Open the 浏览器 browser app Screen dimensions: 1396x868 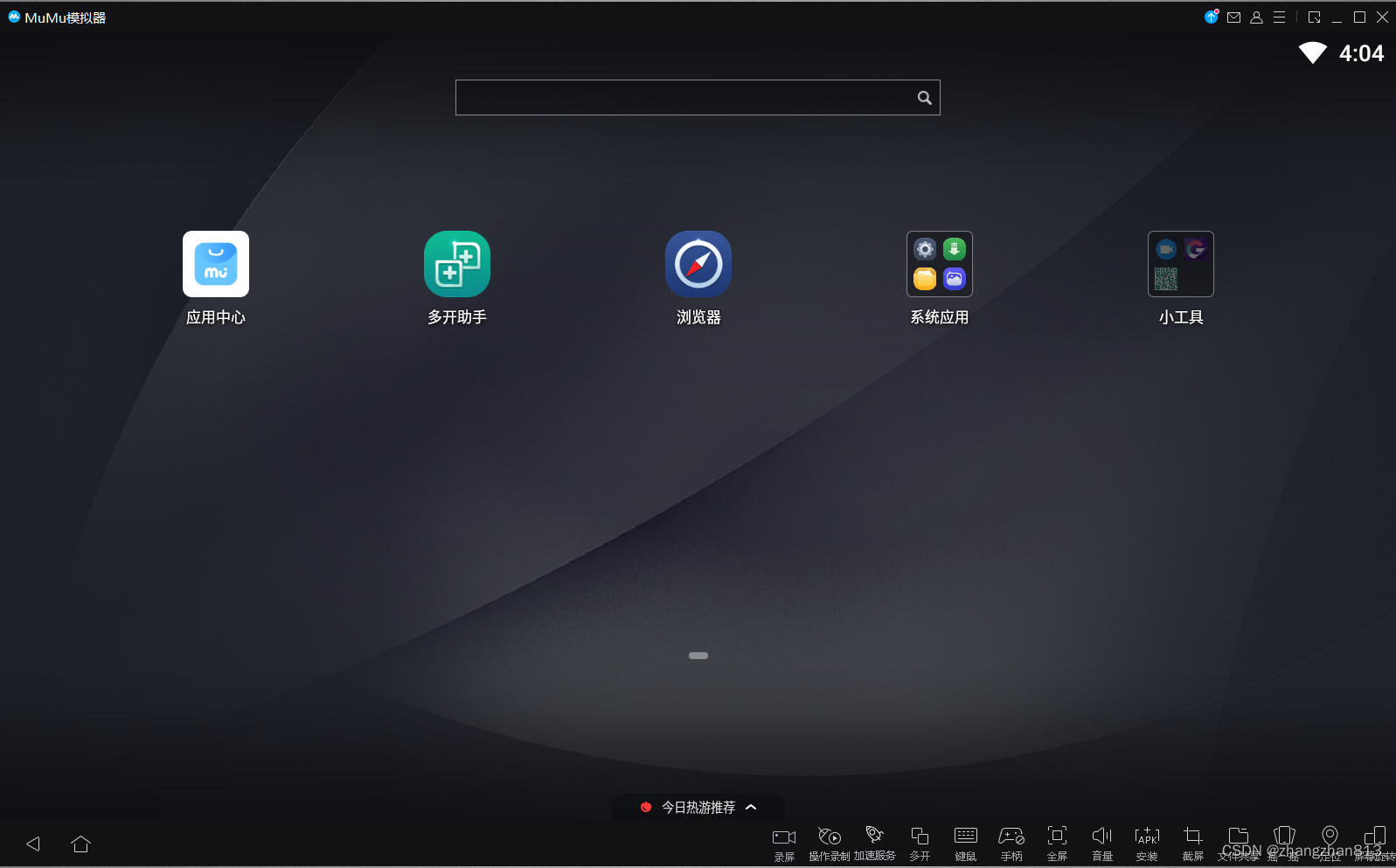[698, 264]
